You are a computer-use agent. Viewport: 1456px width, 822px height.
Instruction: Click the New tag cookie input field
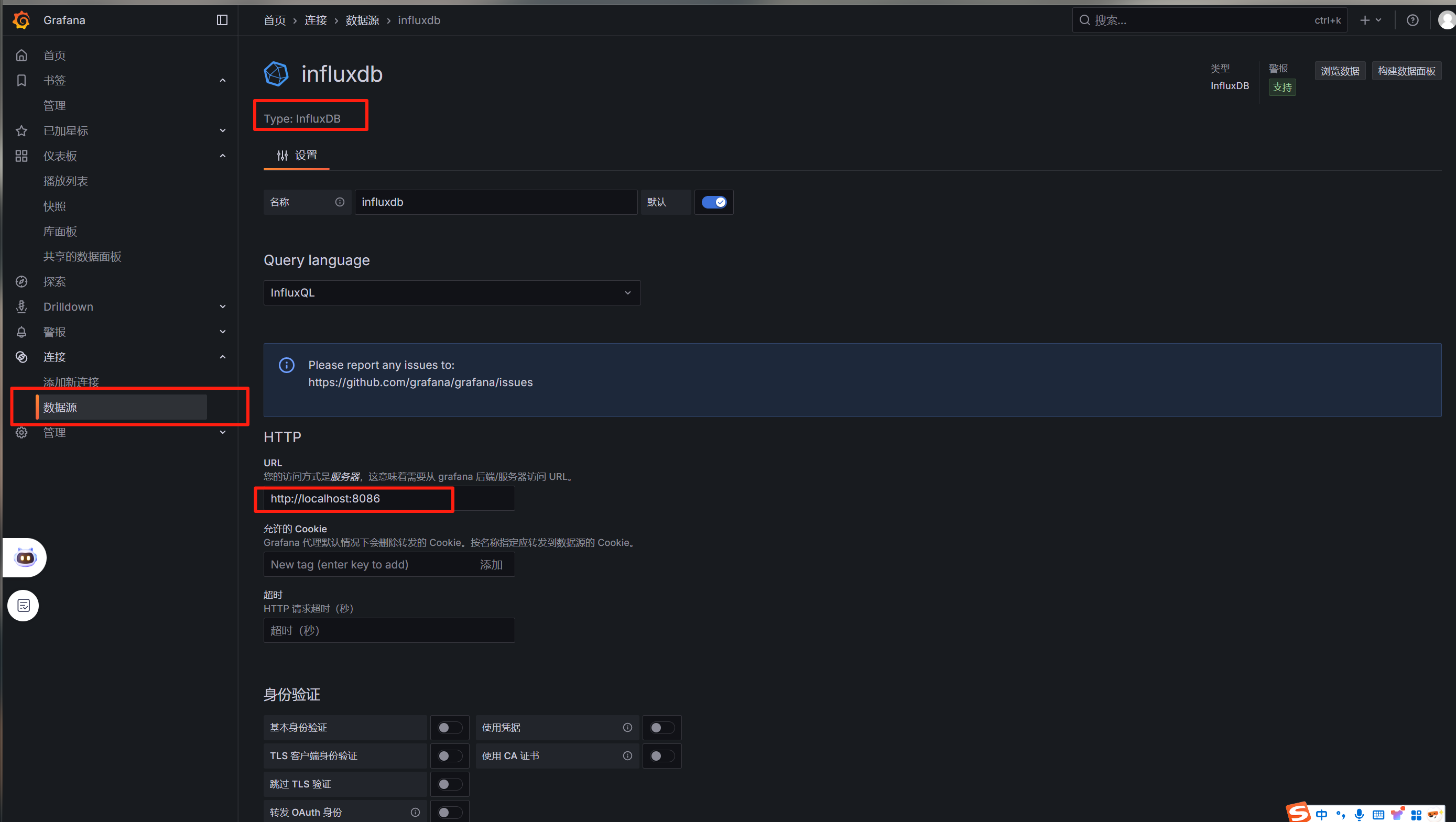[x=367, y=564]
